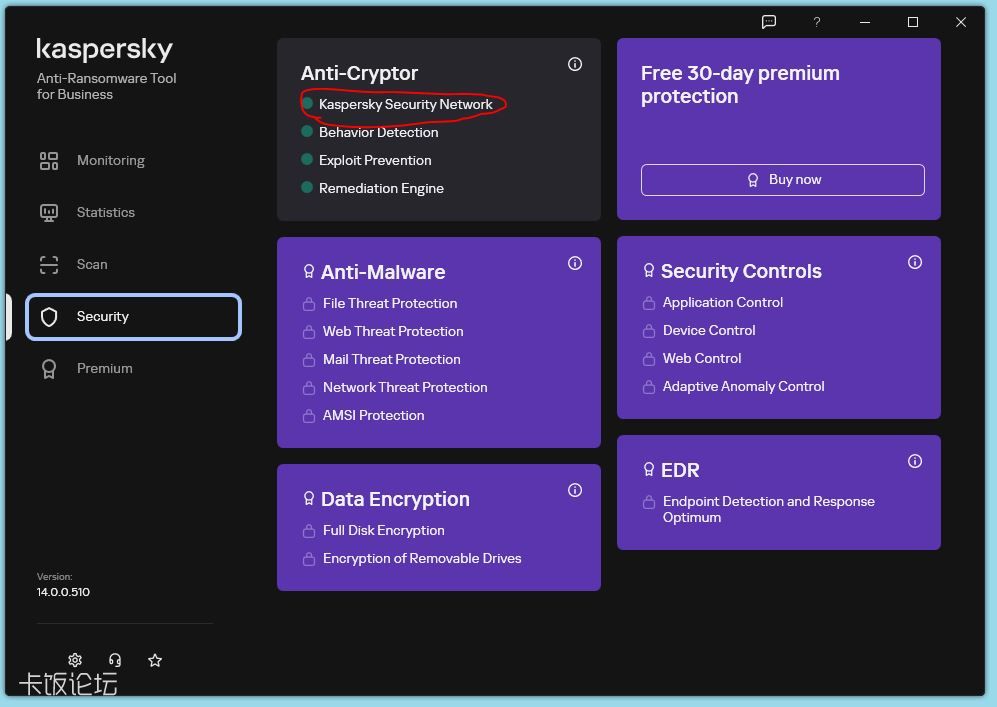
Task: Open Exploit Prevention component
Action: pyautogui.click(x=375, y=160)
